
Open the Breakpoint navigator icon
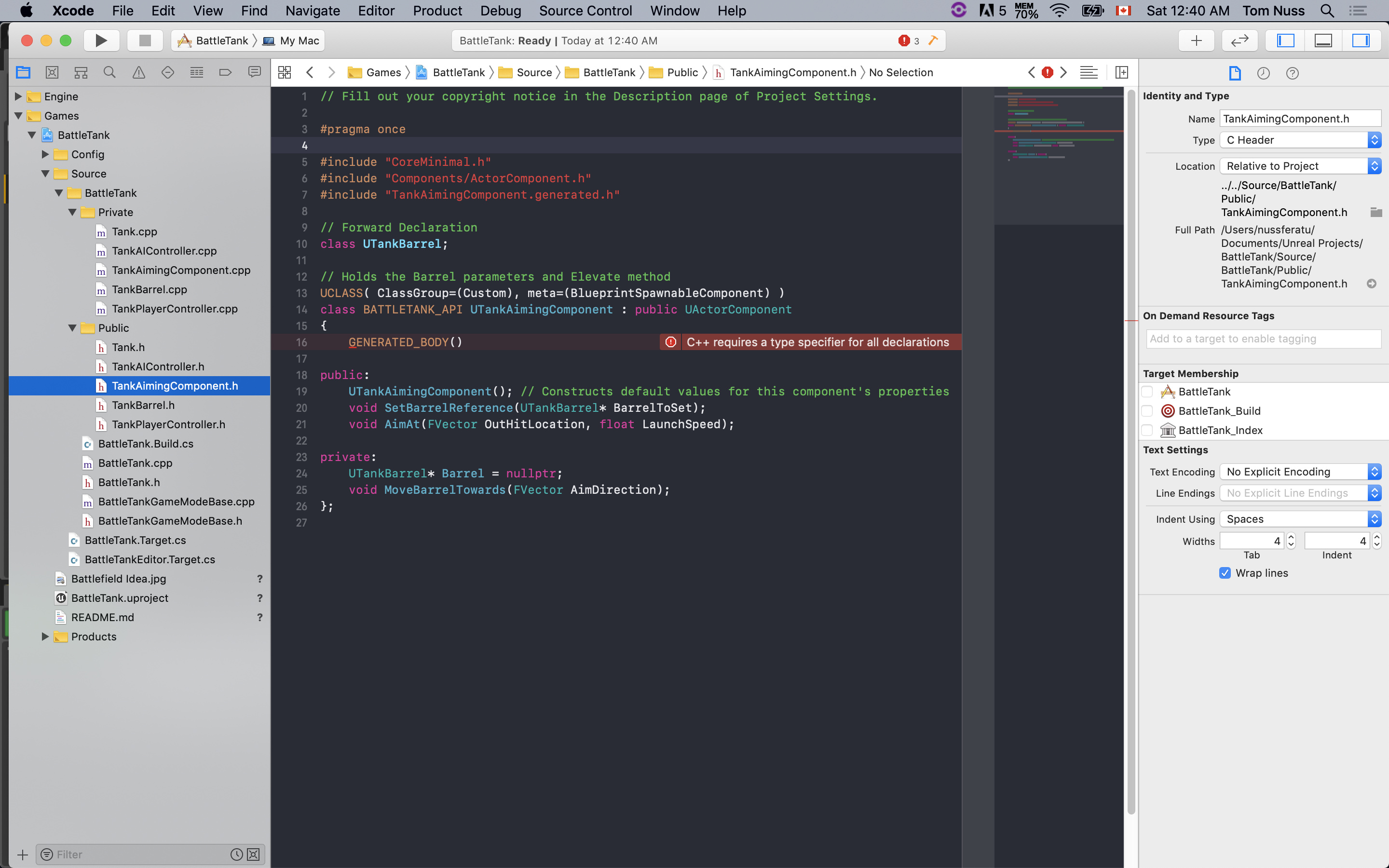click(225, 72)
